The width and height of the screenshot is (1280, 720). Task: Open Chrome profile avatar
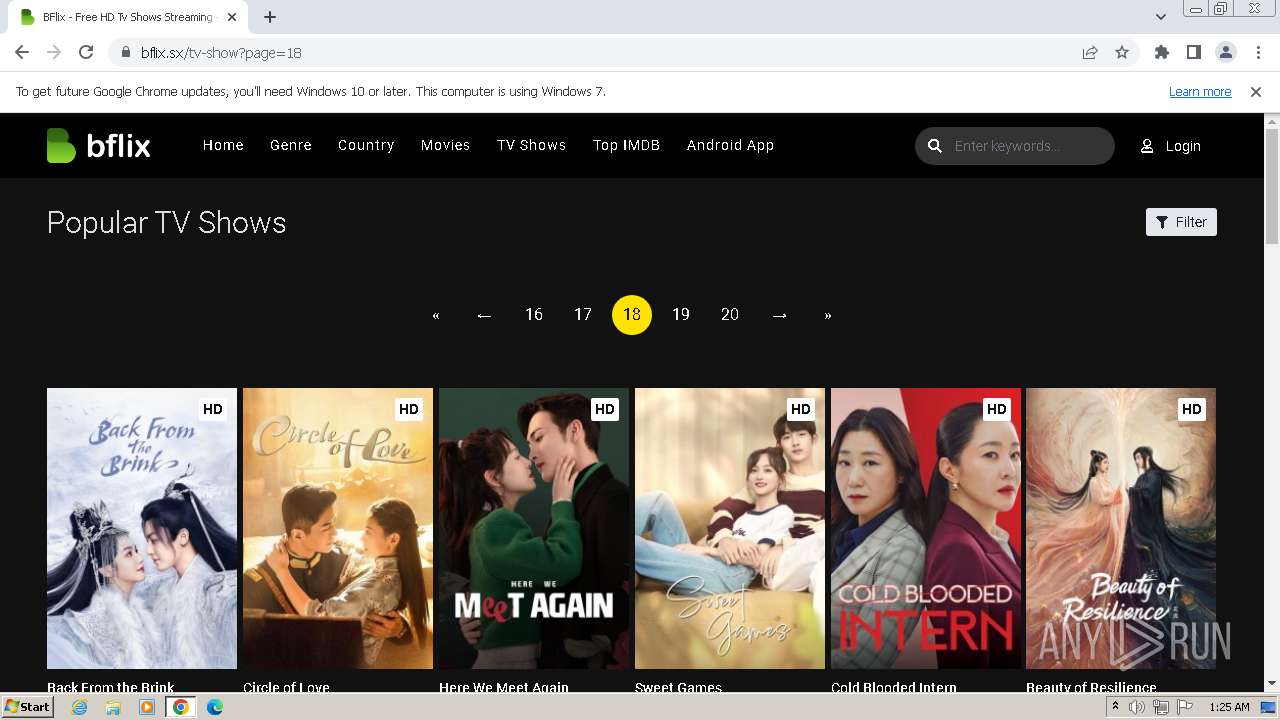pos(1226,52)
